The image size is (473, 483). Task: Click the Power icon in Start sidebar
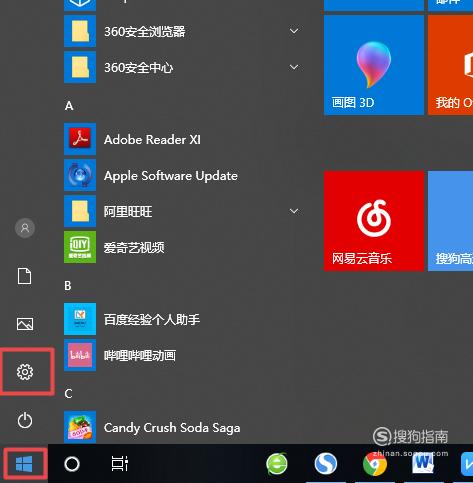tap(25, 420)
